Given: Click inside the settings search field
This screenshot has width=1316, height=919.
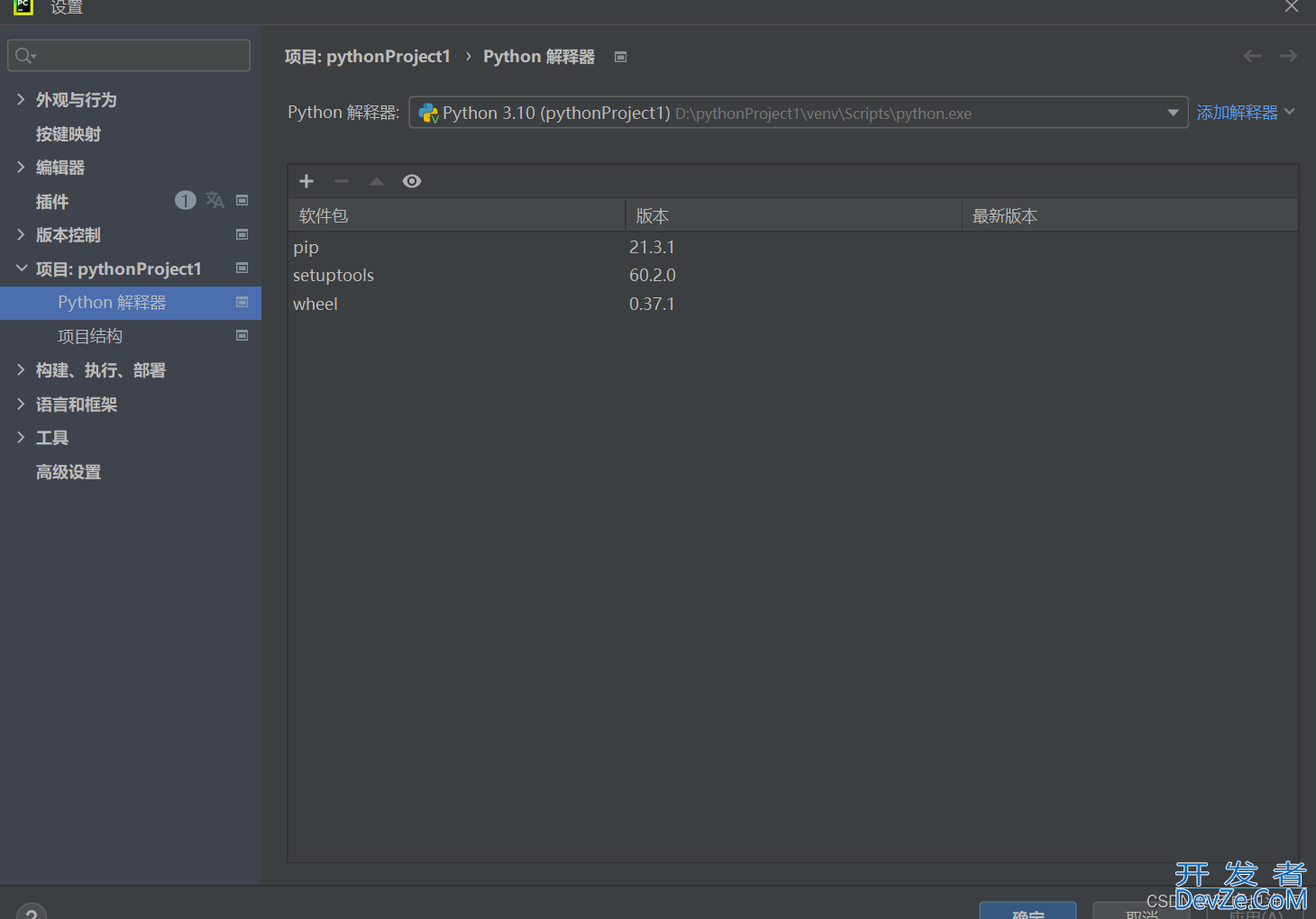Looking at the screenshot, I should 129,56.
